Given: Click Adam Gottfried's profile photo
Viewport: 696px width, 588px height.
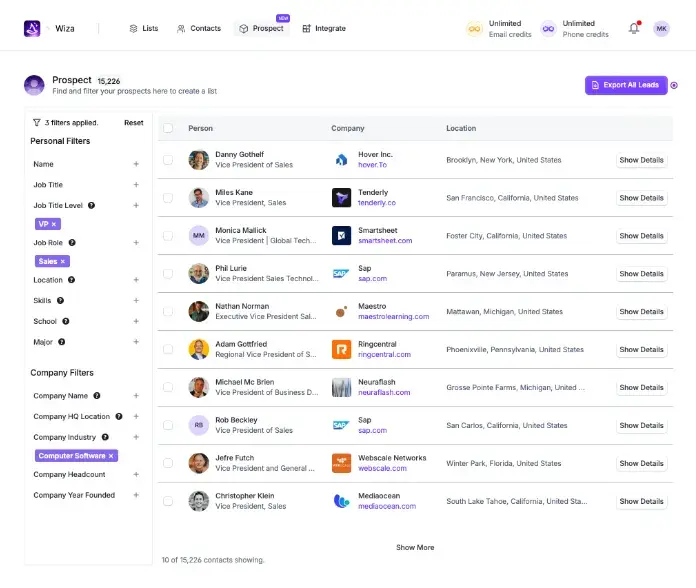Looking at the screenshot, I should [198, 349].
